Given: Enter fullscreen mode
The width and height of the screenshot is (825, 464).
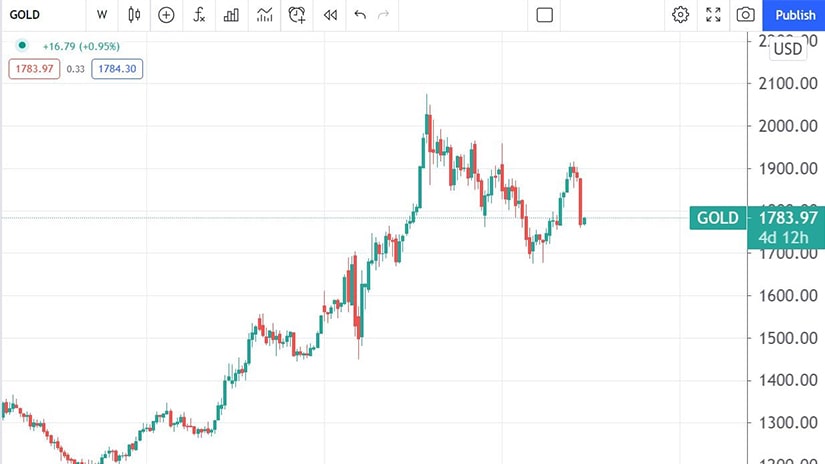Looking at the screenshot, I should click(x=713, y=15).
